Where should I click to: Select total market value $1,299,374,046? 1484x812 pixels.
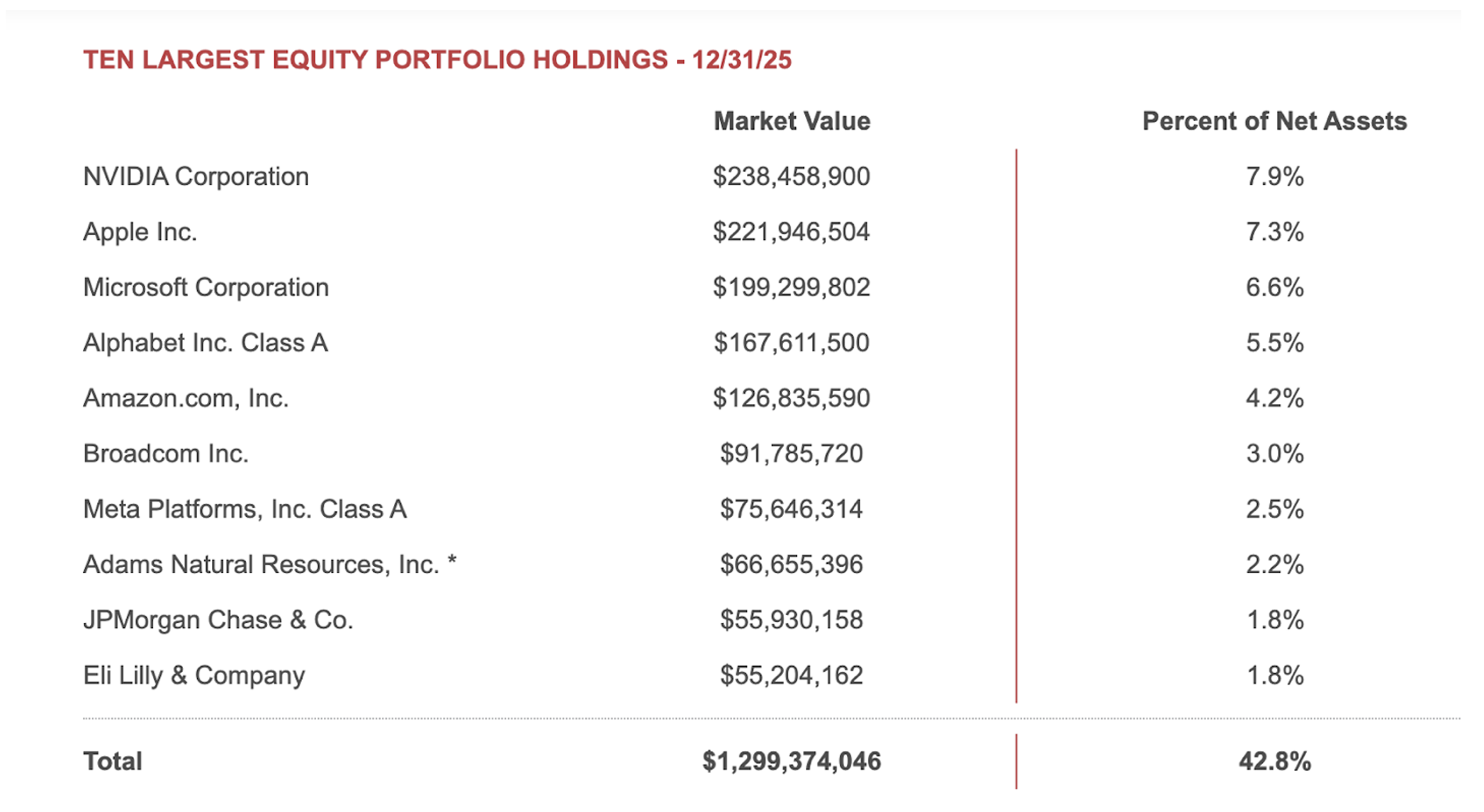[x=791, y=761]
